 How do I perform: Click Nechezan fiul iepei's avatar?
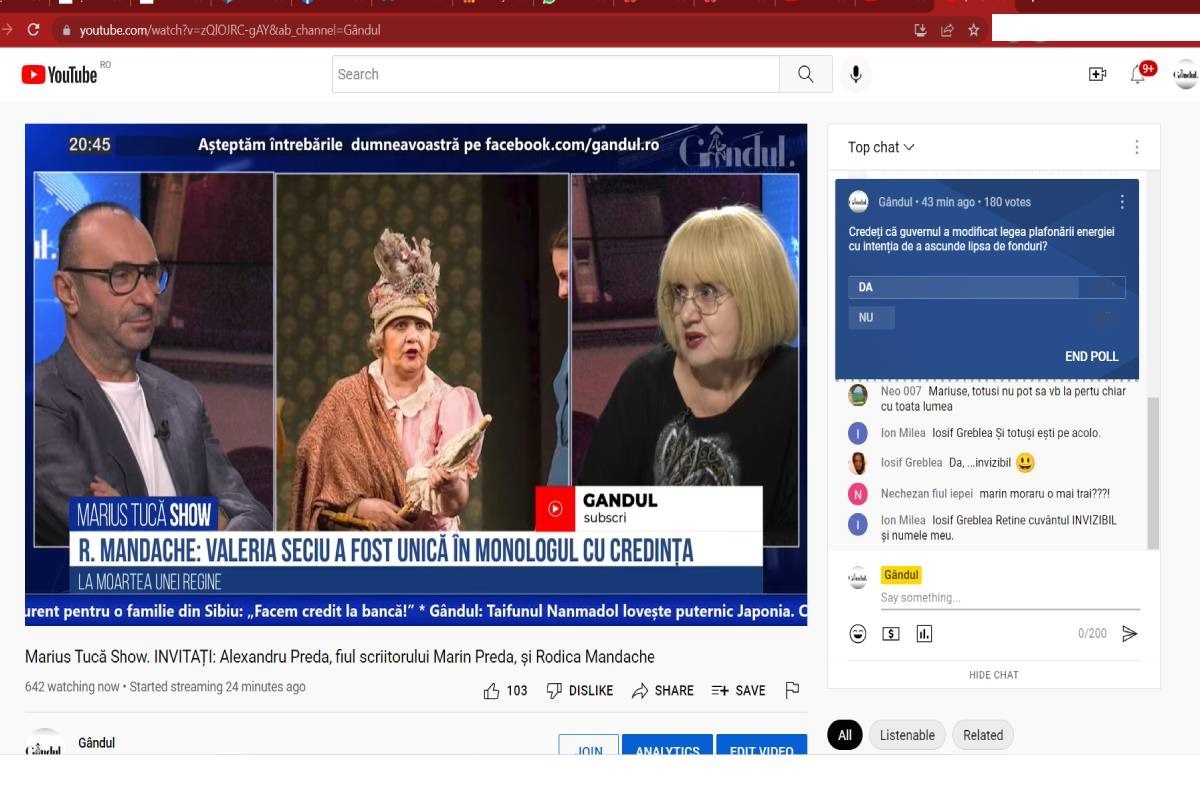pos(858,493)
